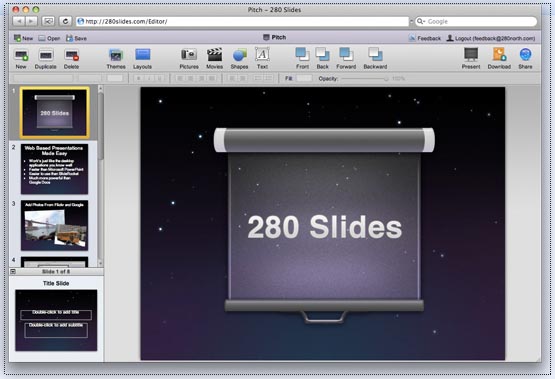
Task: Adjust the Opacity slider
Action: 365,79
